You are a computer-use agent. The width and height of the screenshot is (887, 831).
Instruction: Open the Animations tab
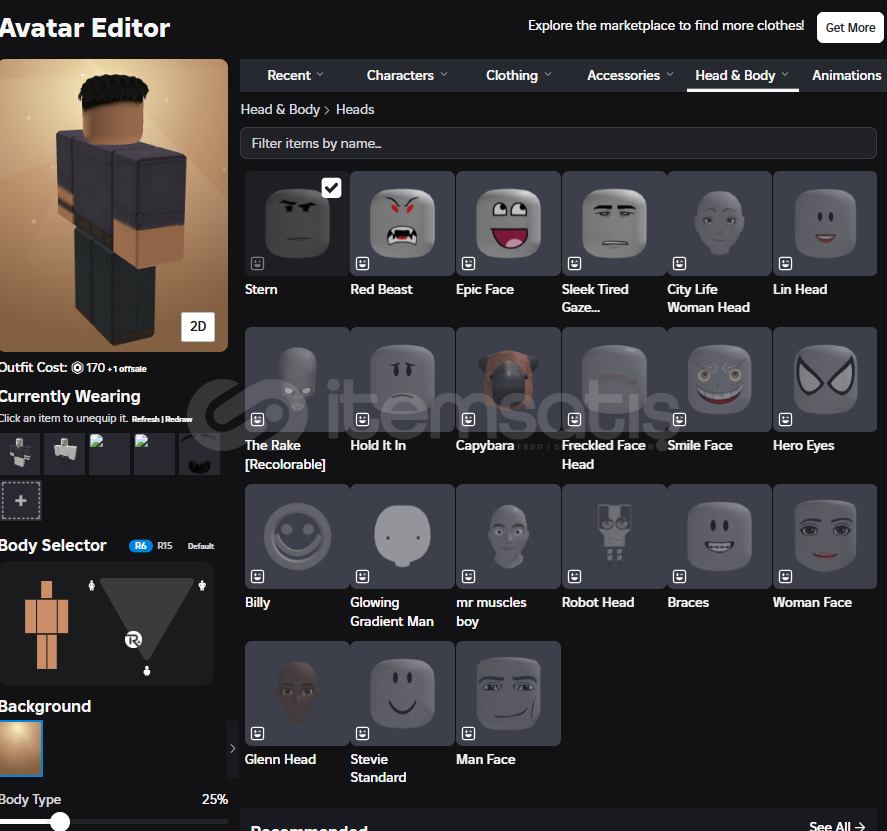(x=847, y=75)
